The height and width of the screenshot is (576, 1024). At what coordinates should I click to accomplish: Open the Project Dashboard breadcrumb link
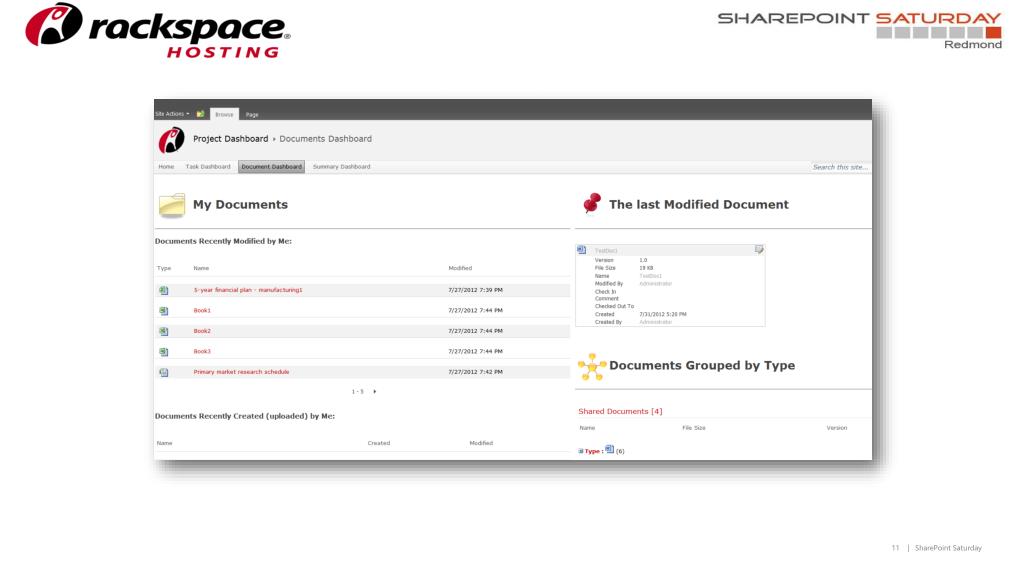(x=231, y=138)
